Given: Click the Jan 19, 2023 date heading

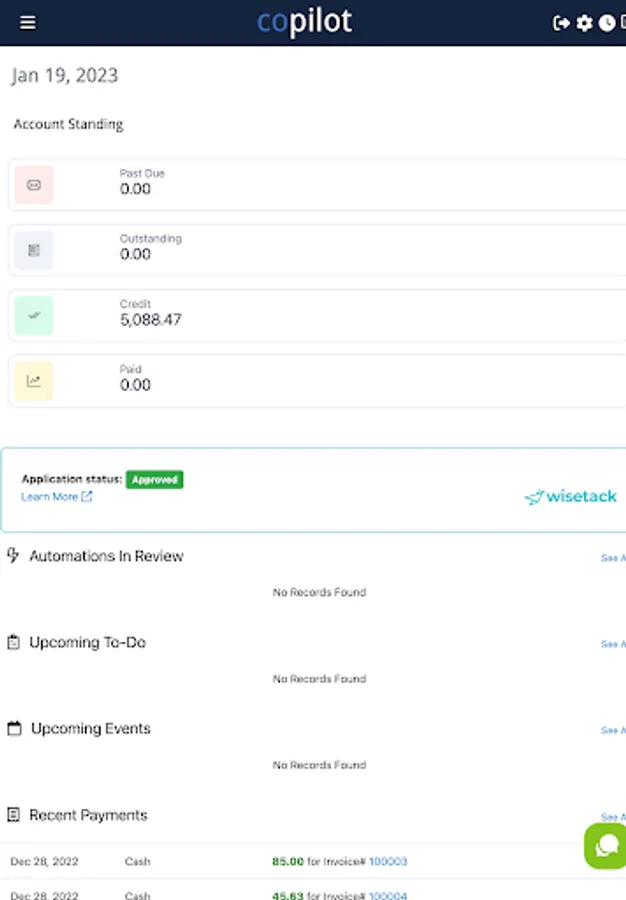Looking at the screenshot, I should pyautogui.click(x=64, y=75).
